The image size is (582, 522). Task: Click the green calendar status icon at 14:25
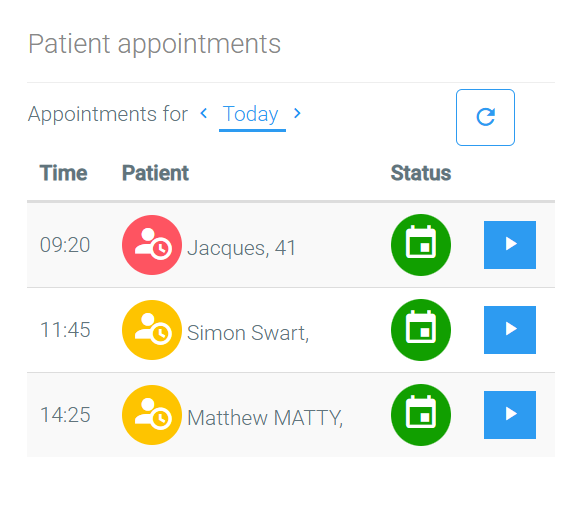click(421, 415)
